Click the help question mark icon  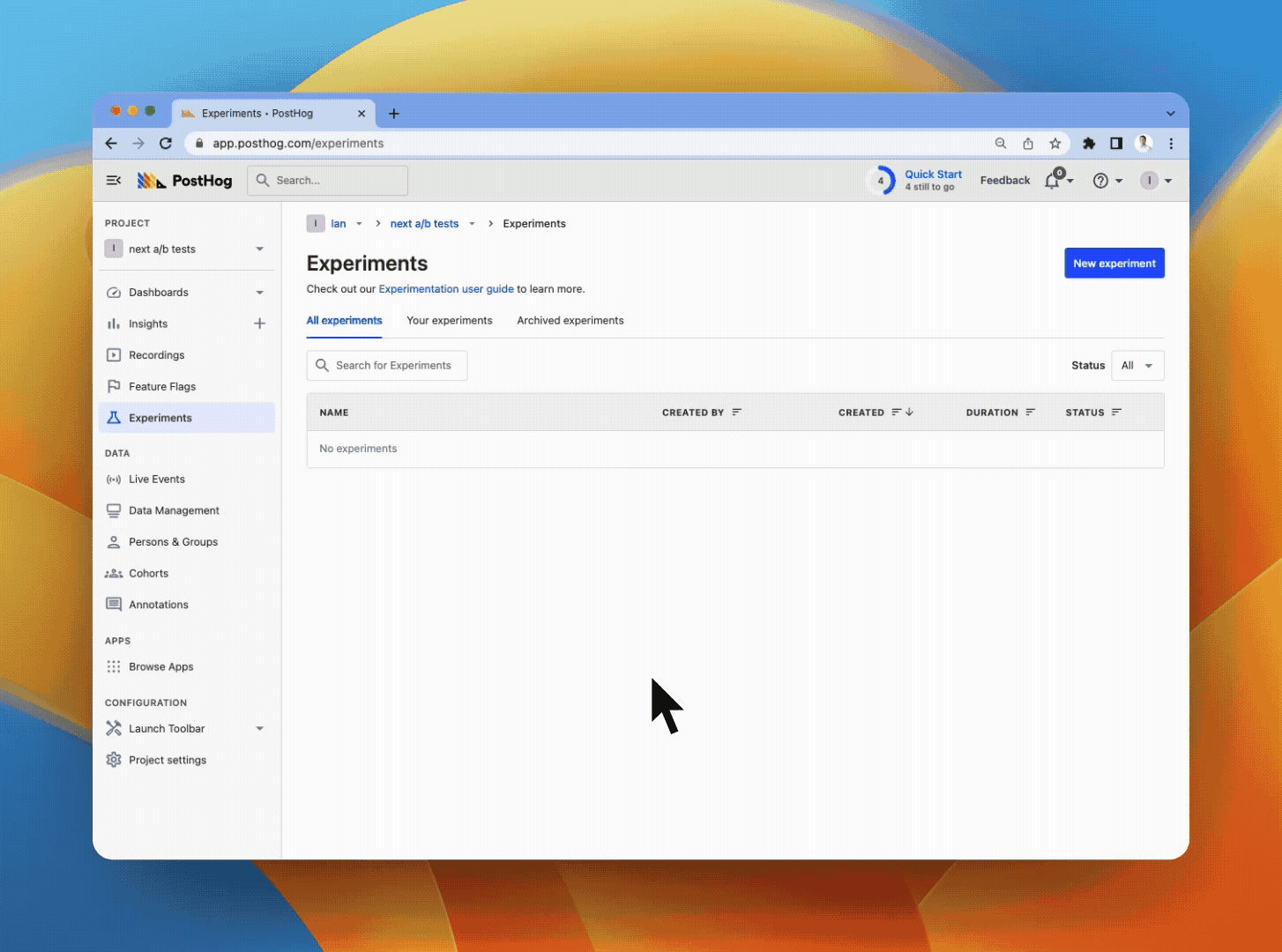point(1100,181)
